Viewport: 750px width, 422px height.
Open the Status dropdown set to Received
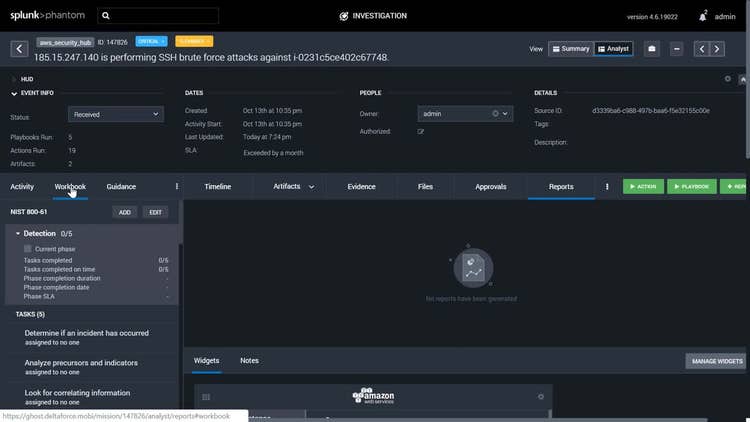coord(115,115)
